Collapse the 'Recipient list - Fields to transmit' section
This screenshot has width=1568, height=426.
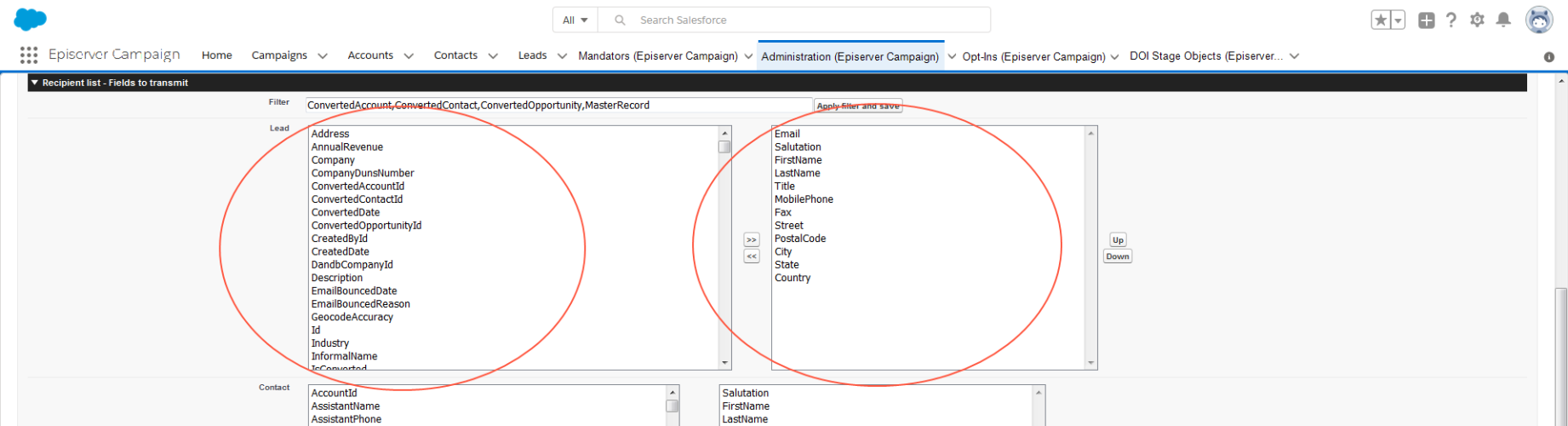coord(35,83)
